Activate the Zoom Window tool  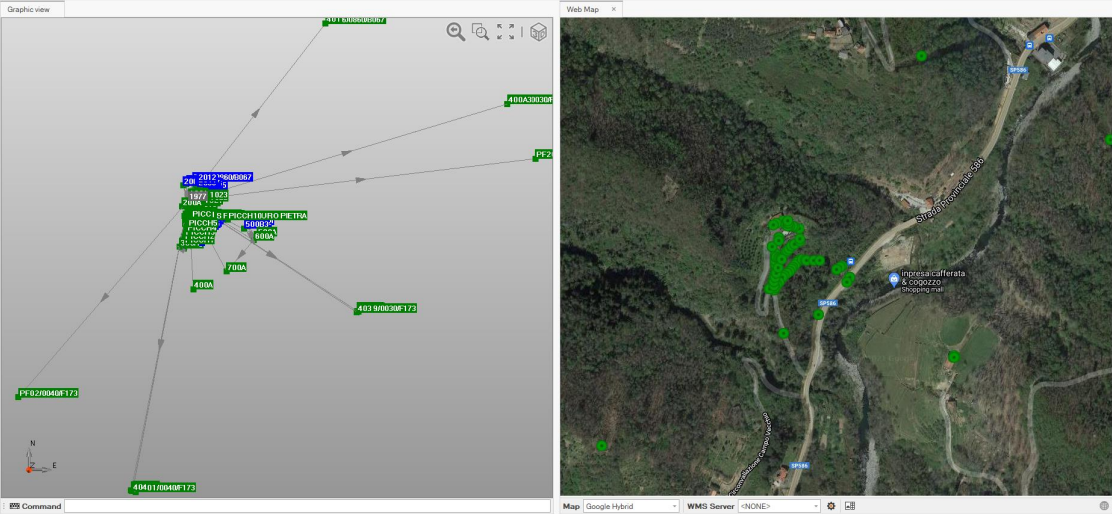[x=481, y=32]
